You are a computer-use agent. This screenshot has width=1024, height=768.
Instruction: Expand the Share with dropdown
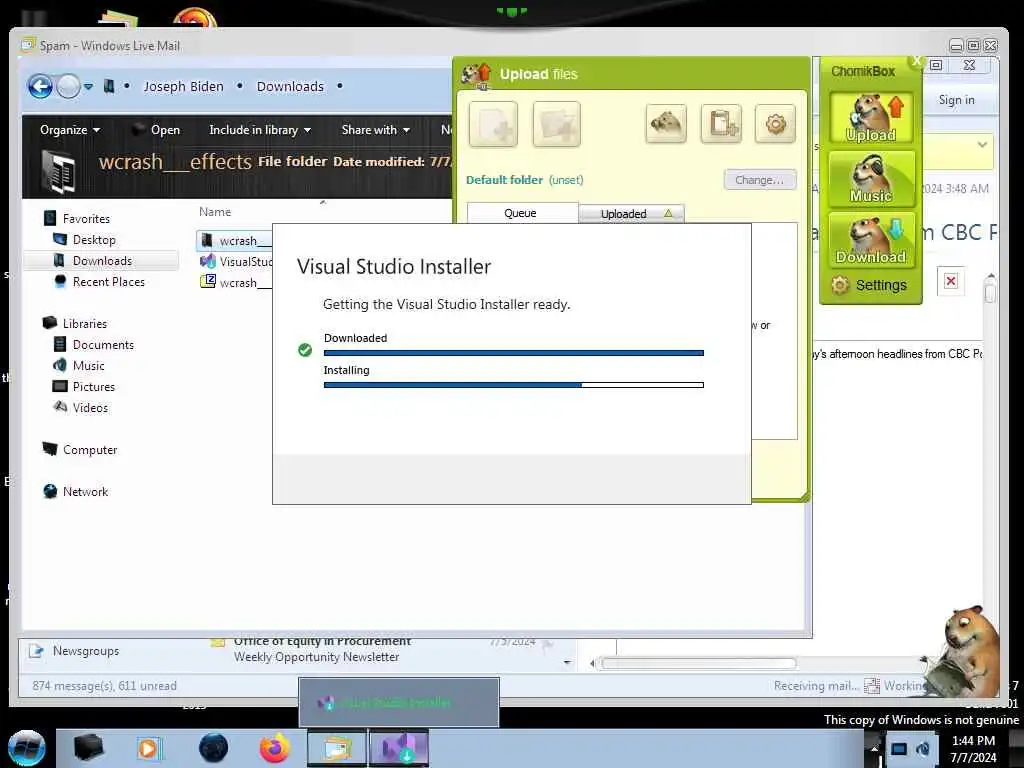[x=376, y=130]
